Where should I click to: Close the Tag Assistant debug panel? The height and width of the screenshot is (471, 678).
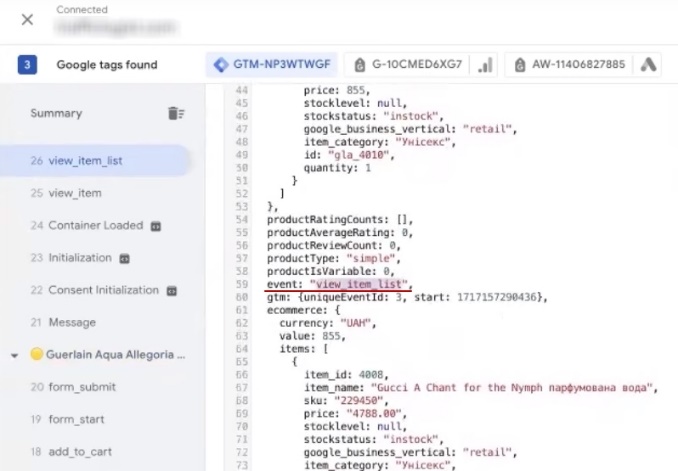click(x=27, y=20)
